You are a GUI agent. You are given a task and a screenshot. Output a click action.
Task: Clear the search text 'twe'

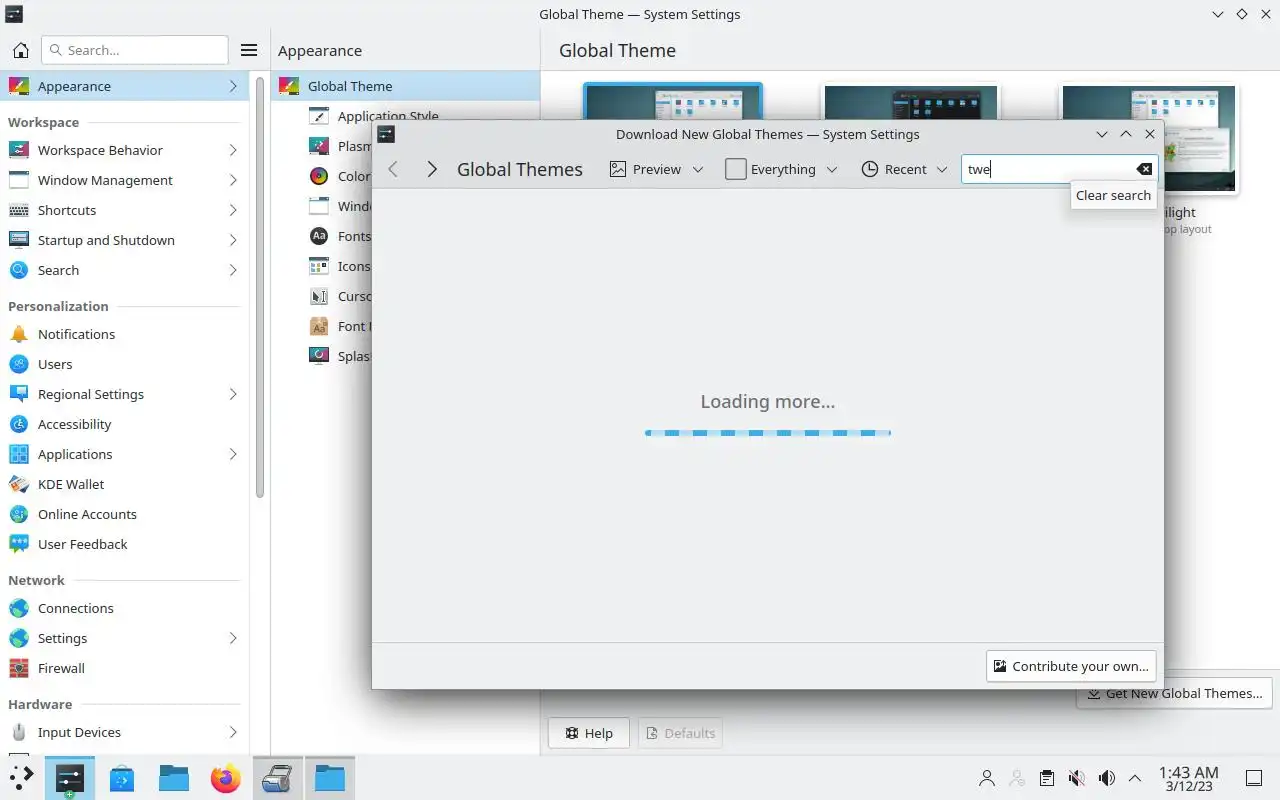coord(1144,169)
